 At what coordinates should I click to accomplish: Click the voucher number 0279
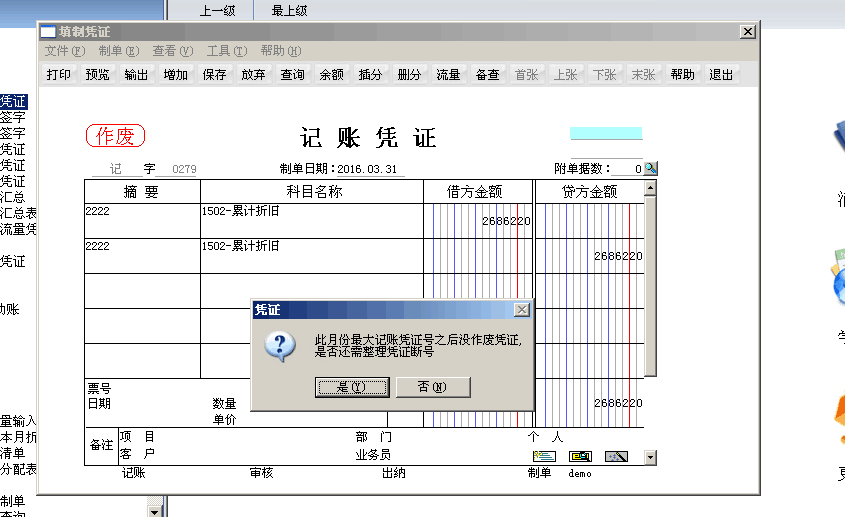(x=184, y=169)
